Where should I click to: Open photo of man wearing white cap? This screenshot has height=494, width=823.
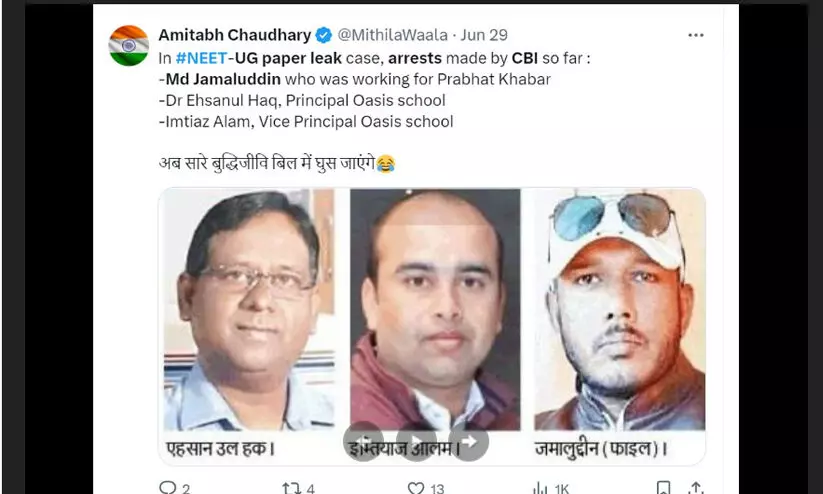(619, 310)
